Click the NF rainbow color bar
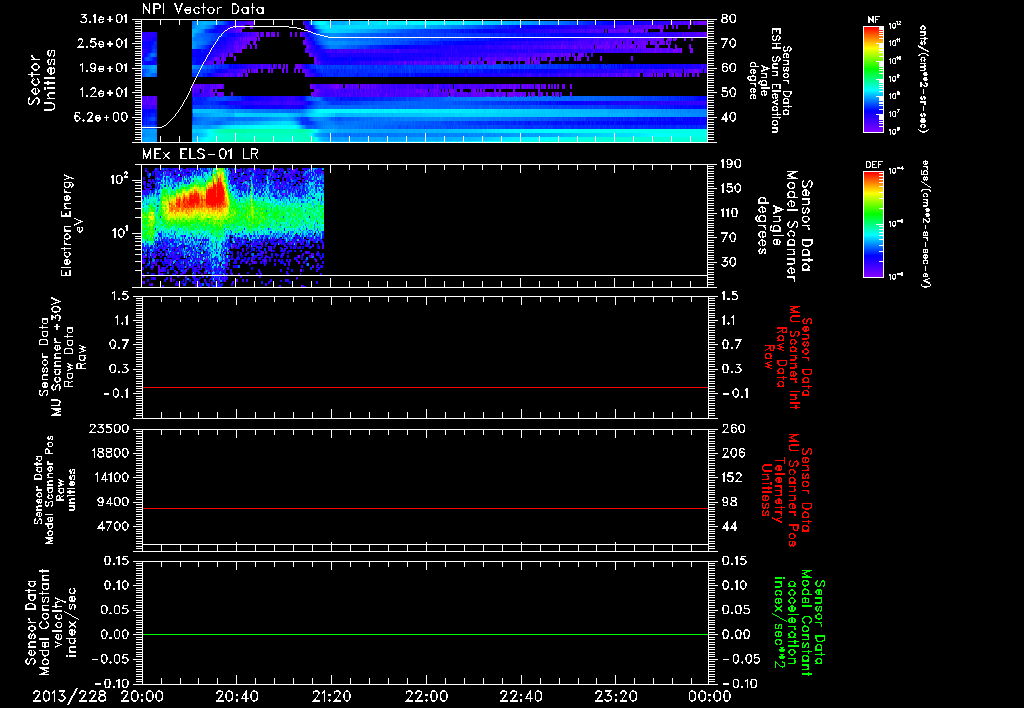 [874, 78]
